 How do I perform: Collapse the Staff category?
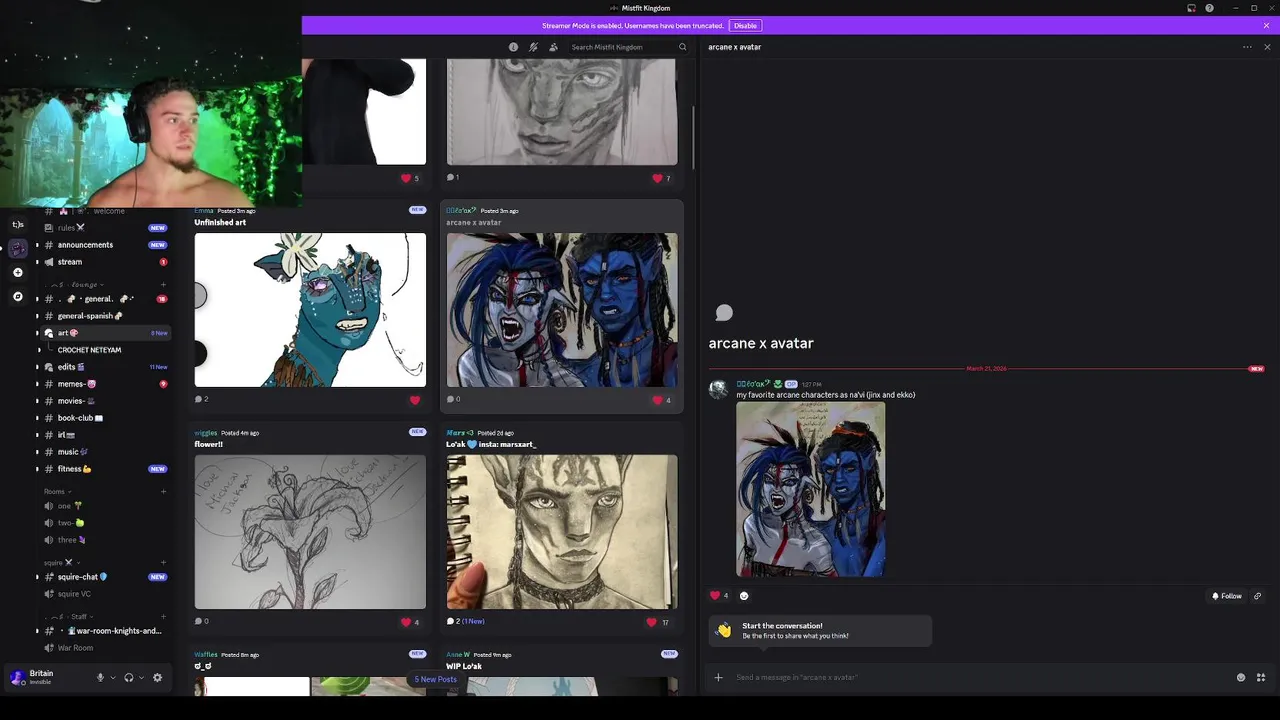tap(70, 617)
